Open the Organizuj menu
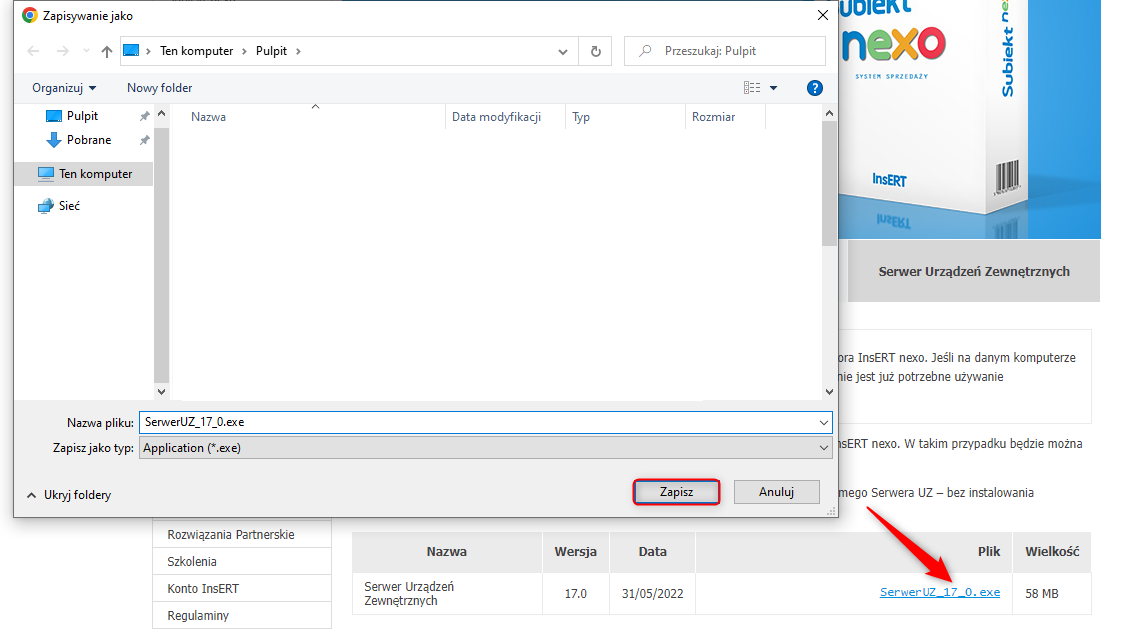 [64, 88]
